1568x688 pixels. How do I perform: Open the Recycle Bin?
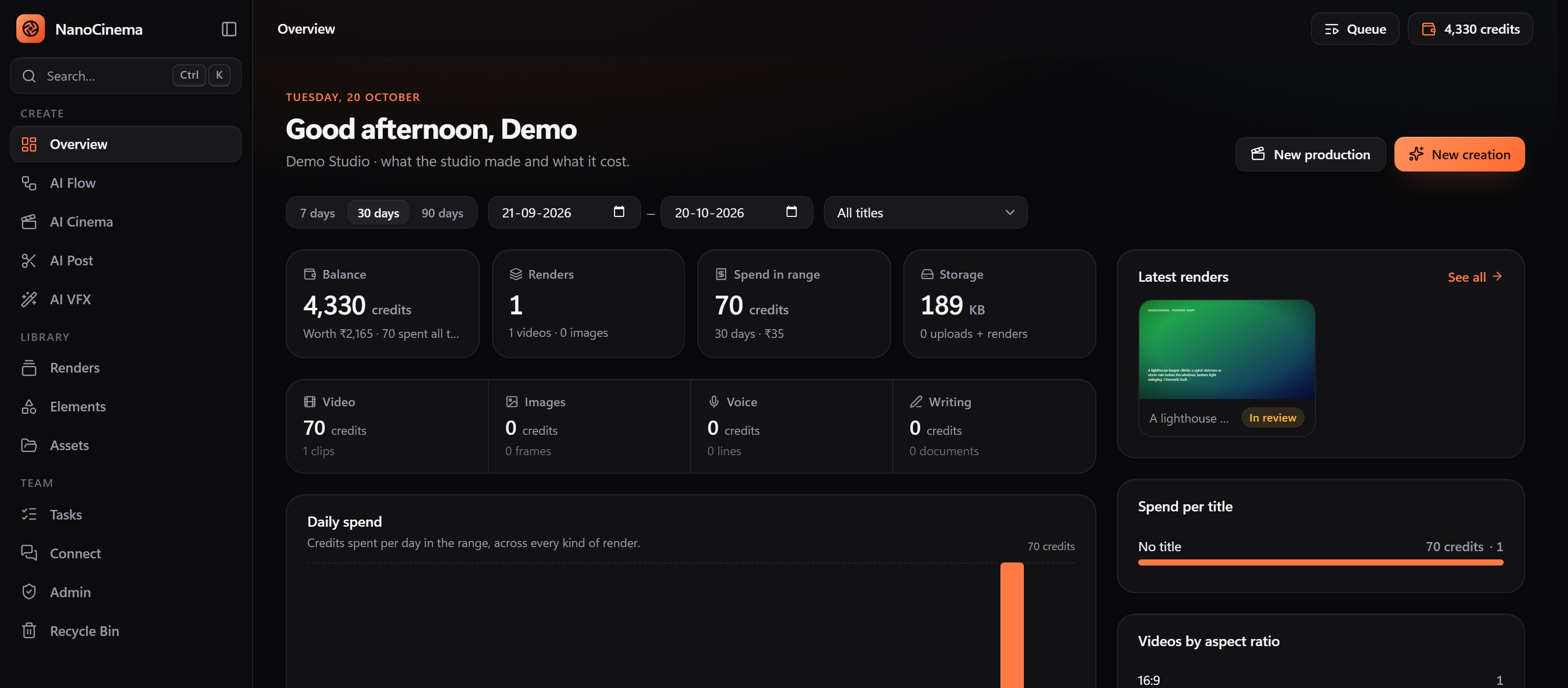pyautogui.click(x=126, y=631)
